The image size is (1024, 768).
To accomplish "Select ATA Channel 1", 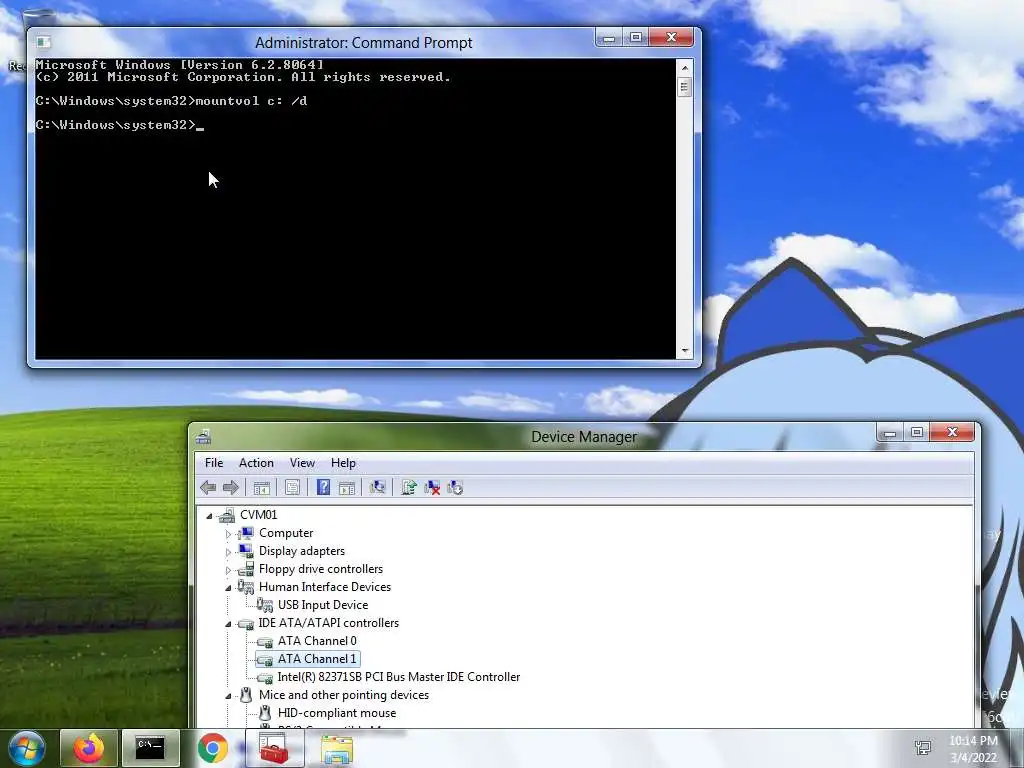I will [317, 659].
